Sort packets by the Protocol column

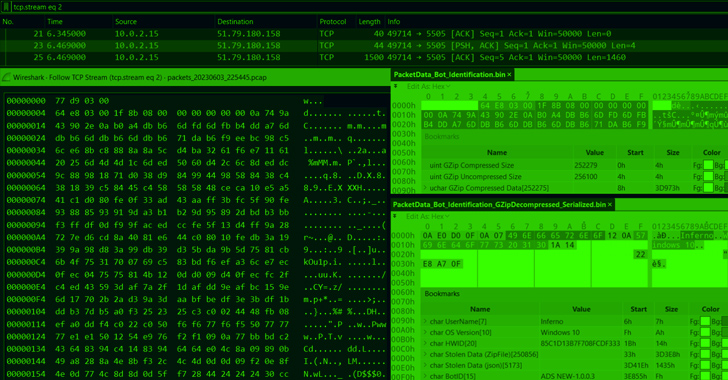(x=332, y=22)
